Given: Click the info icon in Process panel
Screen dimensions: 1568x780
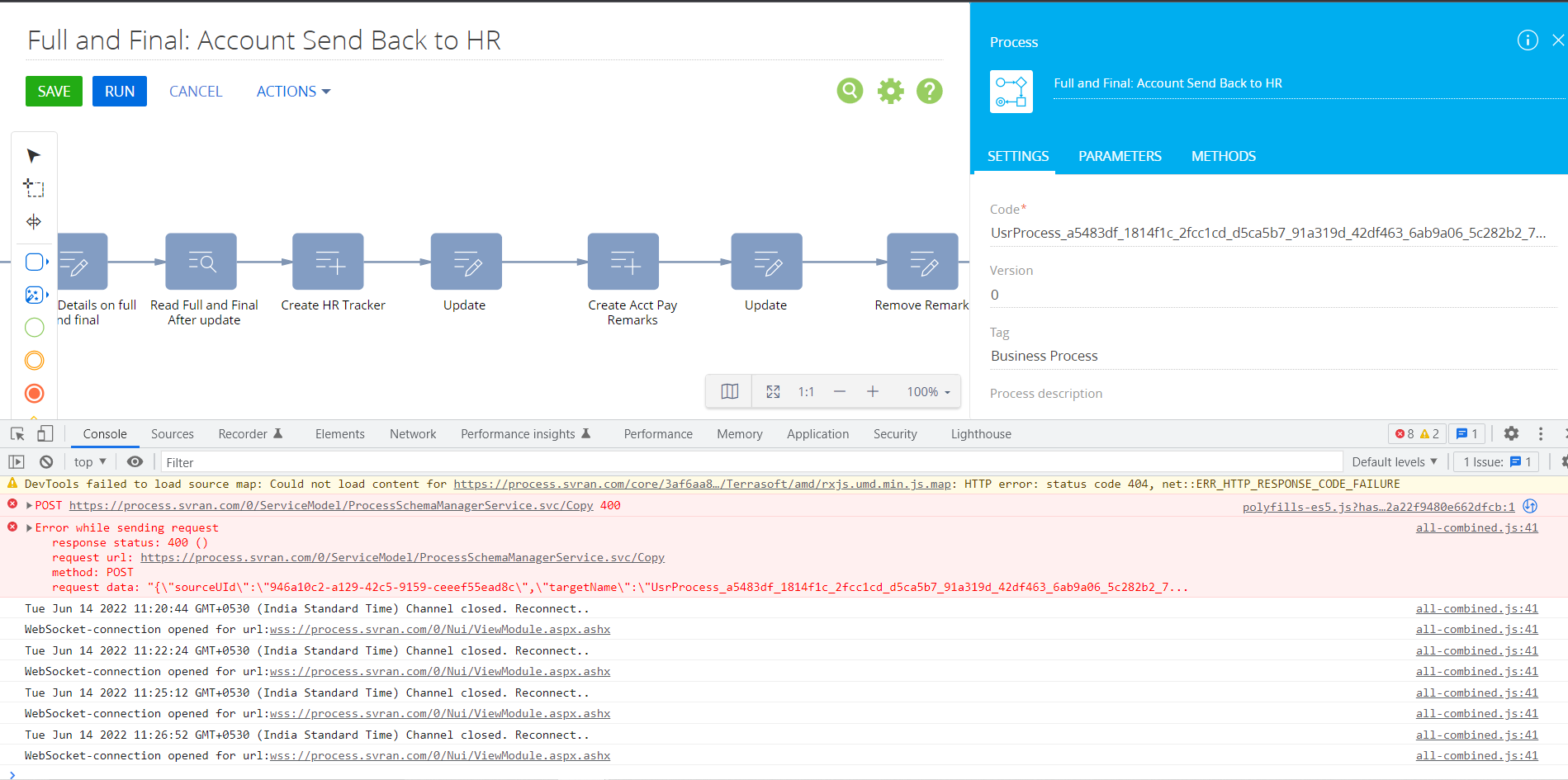Looking at the screenshot, I should 1528,40.
